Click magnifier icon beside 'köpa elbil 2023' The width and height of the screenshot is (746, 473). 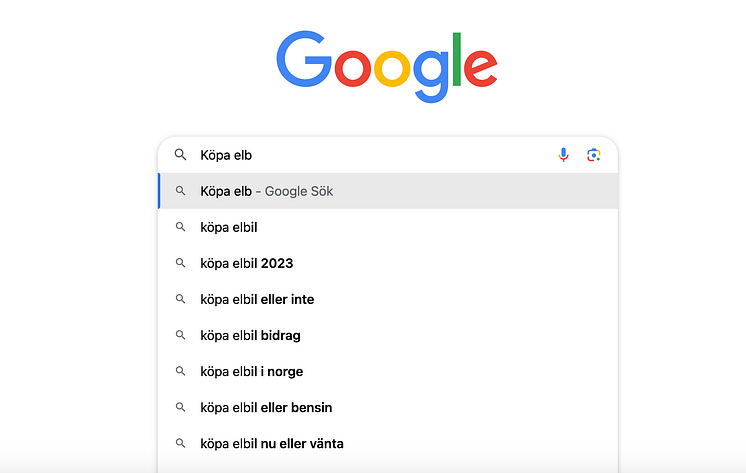(180, 263)
